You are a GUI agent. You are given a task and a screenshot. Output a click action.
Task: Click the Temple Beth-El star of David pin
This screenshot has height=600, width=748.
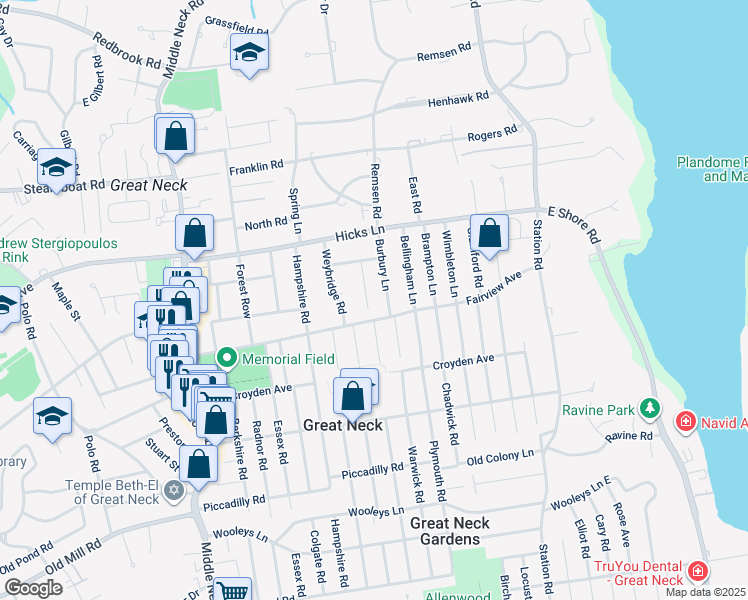[174, 491]
